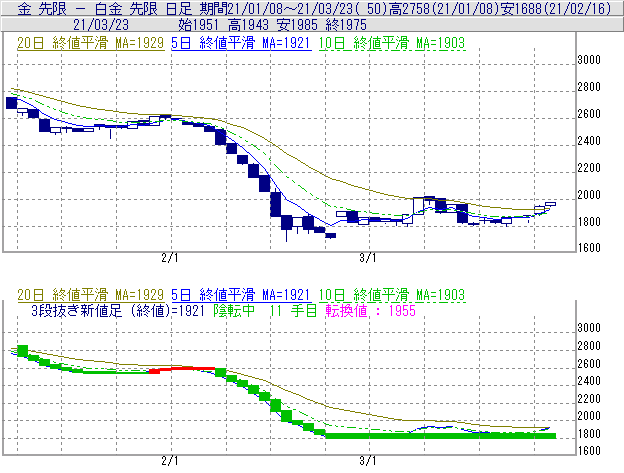Click the 3000 axis label of upper chart

pos(589,60)
